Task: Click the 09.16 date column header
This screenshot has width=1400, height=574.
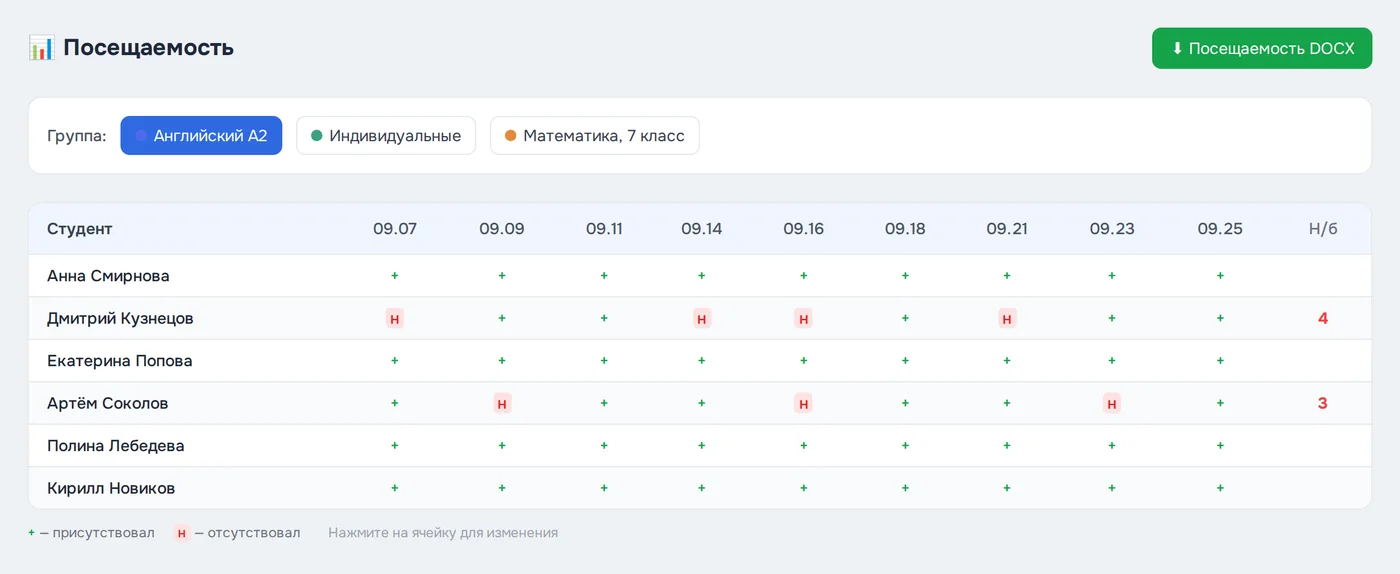Action: point(804,229)
